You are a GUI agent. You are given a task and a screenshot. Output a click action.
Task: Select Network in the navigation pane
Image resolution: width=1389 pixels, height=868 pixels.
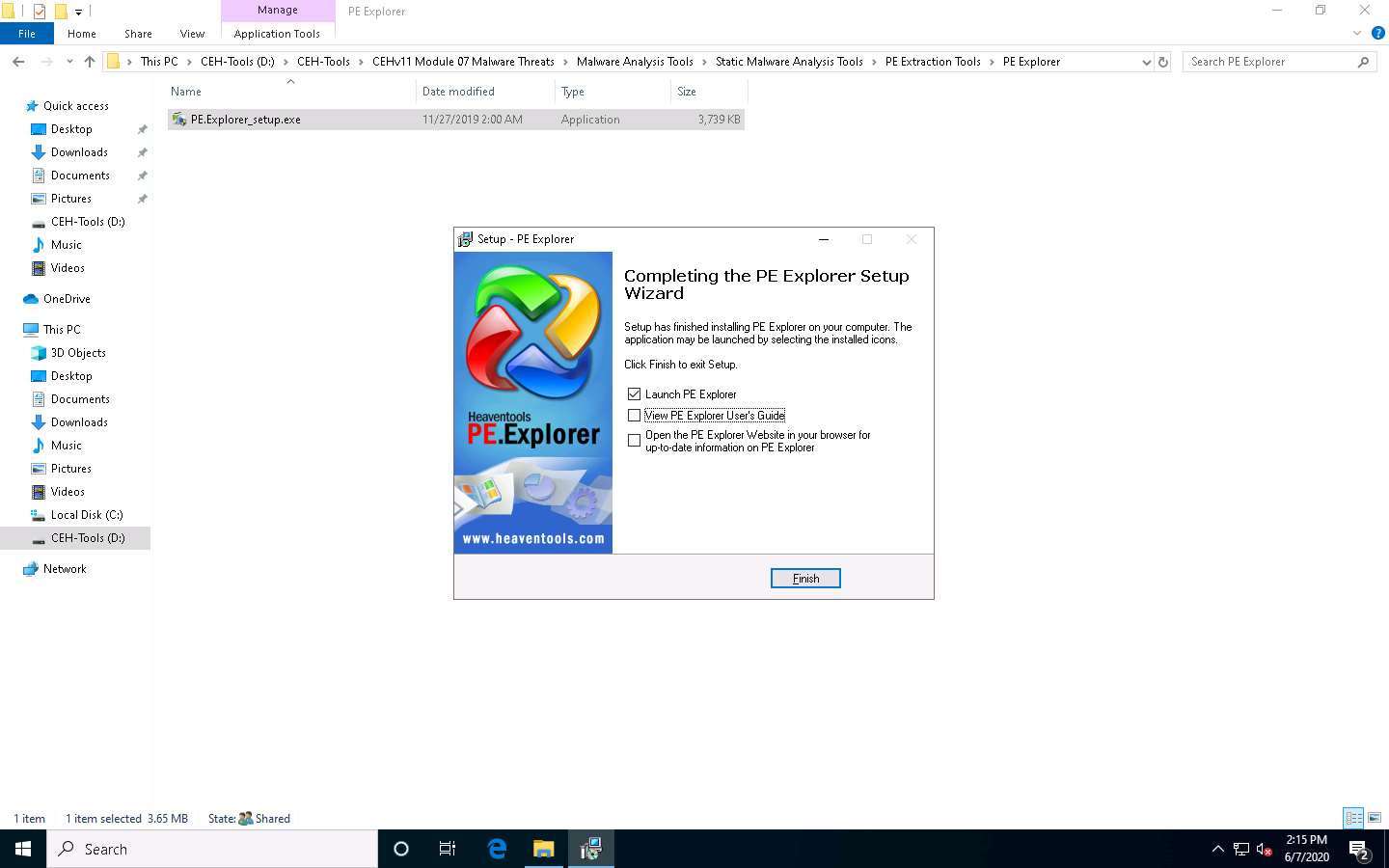[65, 569]
